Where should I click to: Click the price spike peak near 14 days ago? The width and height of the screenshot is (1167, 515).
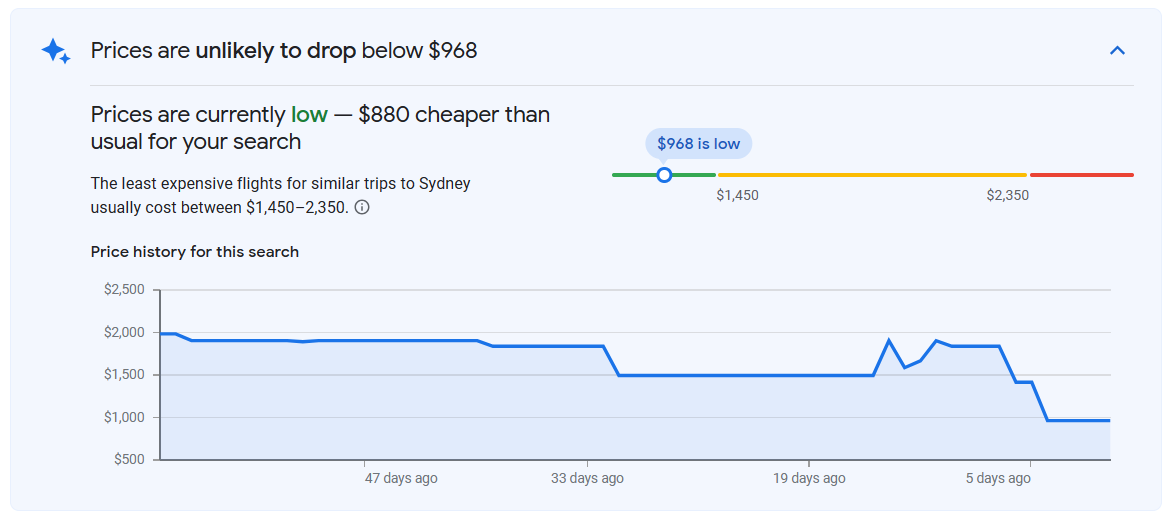click(889, 340)
